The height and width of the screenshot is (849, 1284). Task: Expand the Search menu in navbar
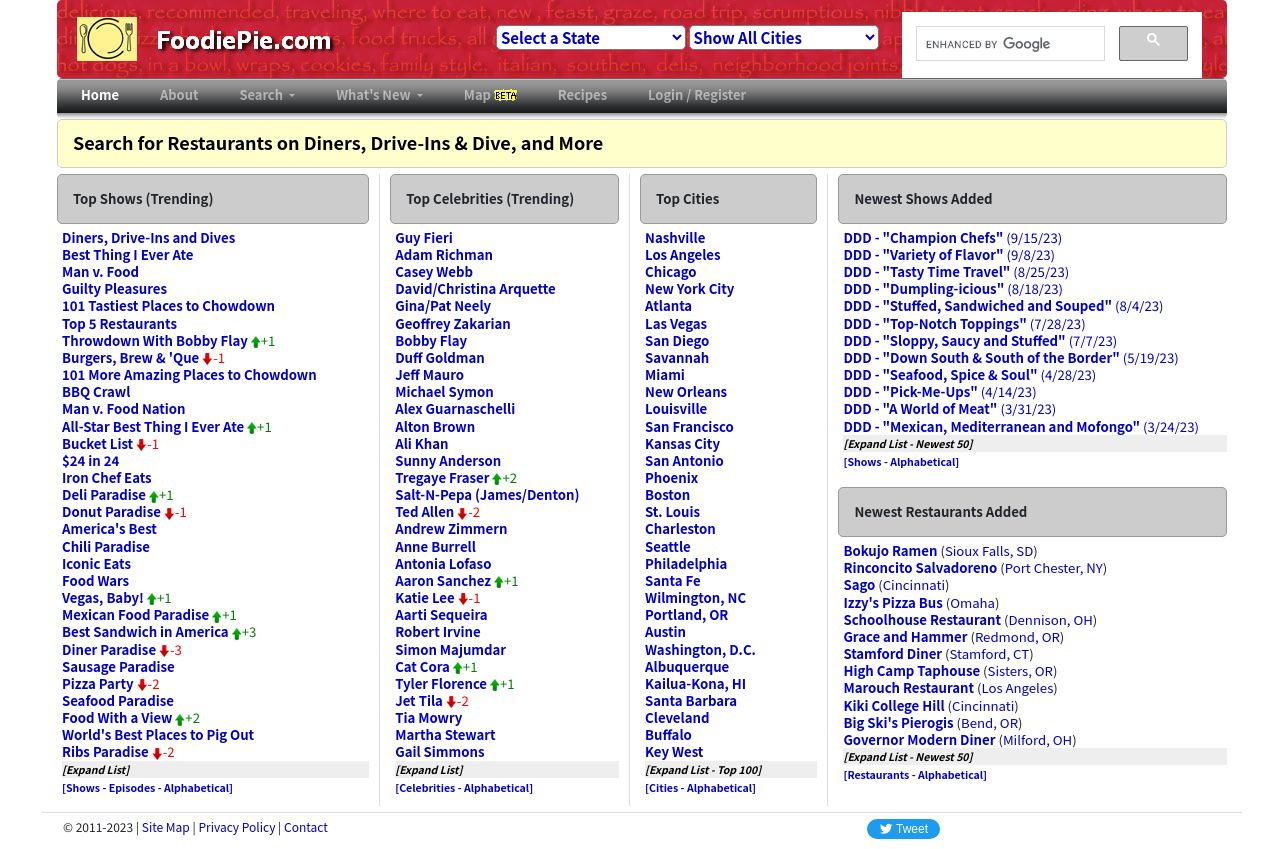[x=267, y=95]
